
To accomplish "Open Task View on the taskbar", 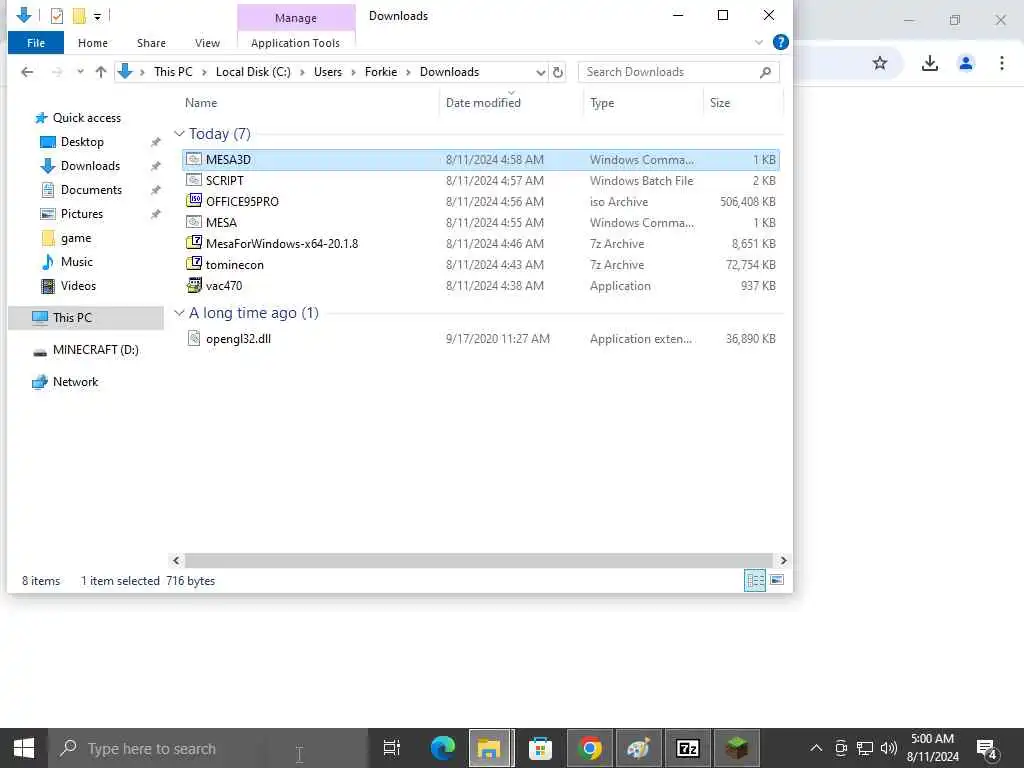I will (391, 748).
